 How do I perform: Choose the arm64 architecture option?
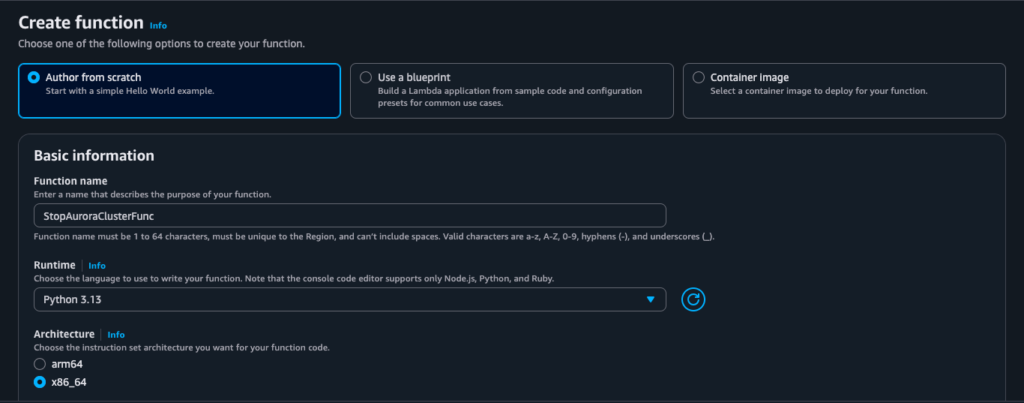click(x=40, y=364)
